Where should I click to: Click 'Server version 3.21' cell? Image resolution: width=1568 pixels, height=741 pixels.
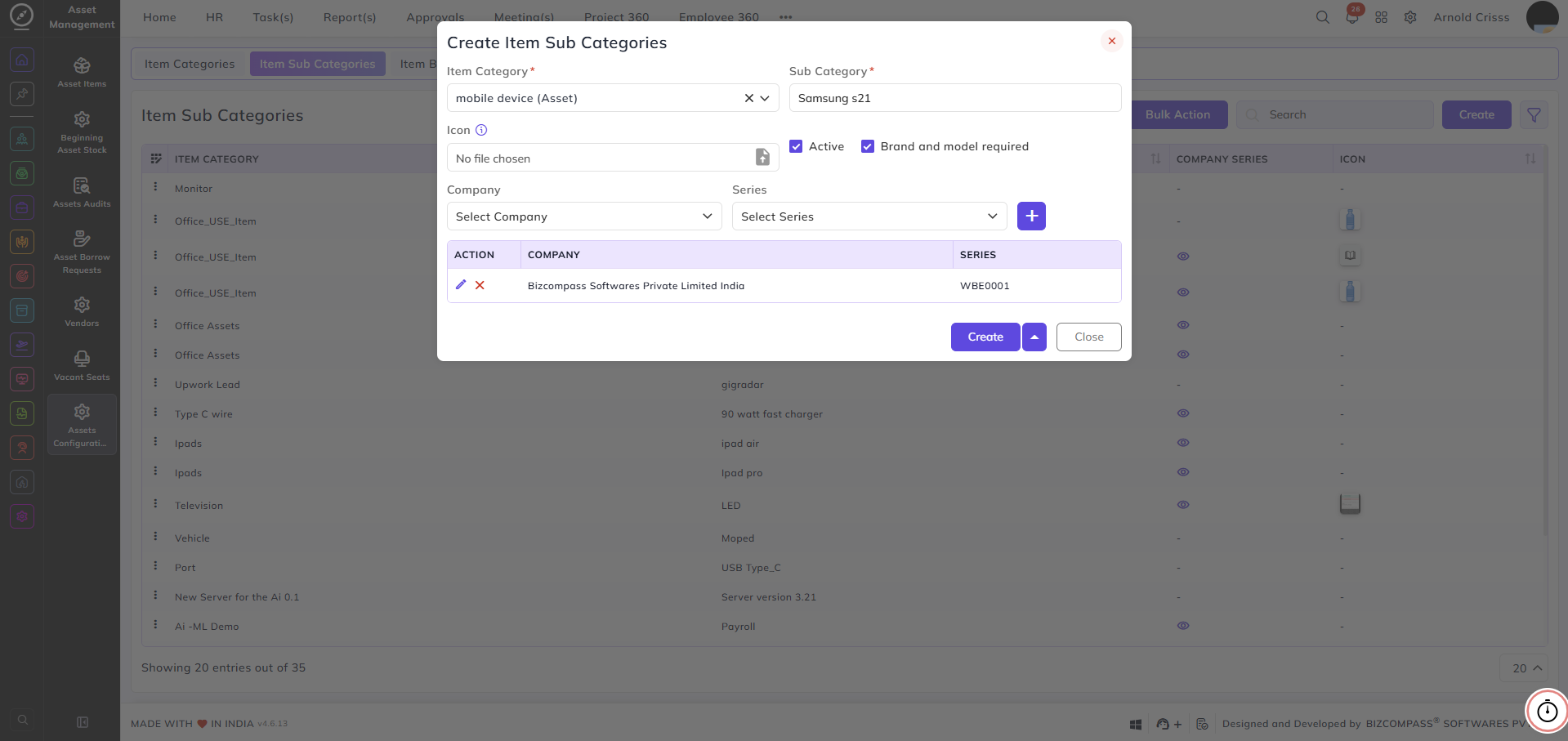point(769,597)
